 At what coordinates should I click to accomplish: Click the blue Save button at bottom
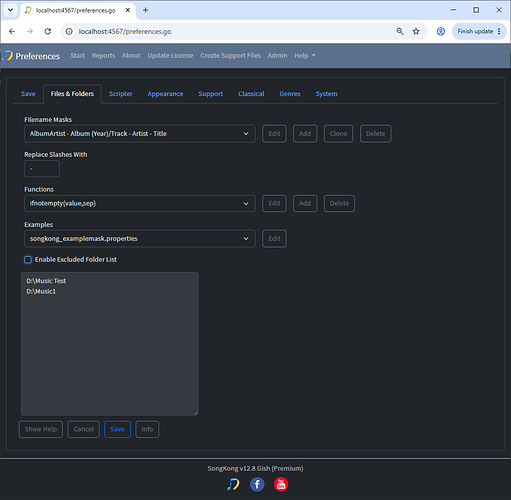point(117,429)
